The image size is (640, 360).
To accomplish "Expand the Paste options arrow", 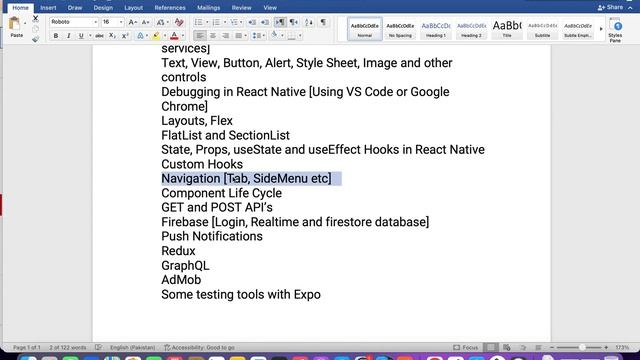I will [25, 24].
